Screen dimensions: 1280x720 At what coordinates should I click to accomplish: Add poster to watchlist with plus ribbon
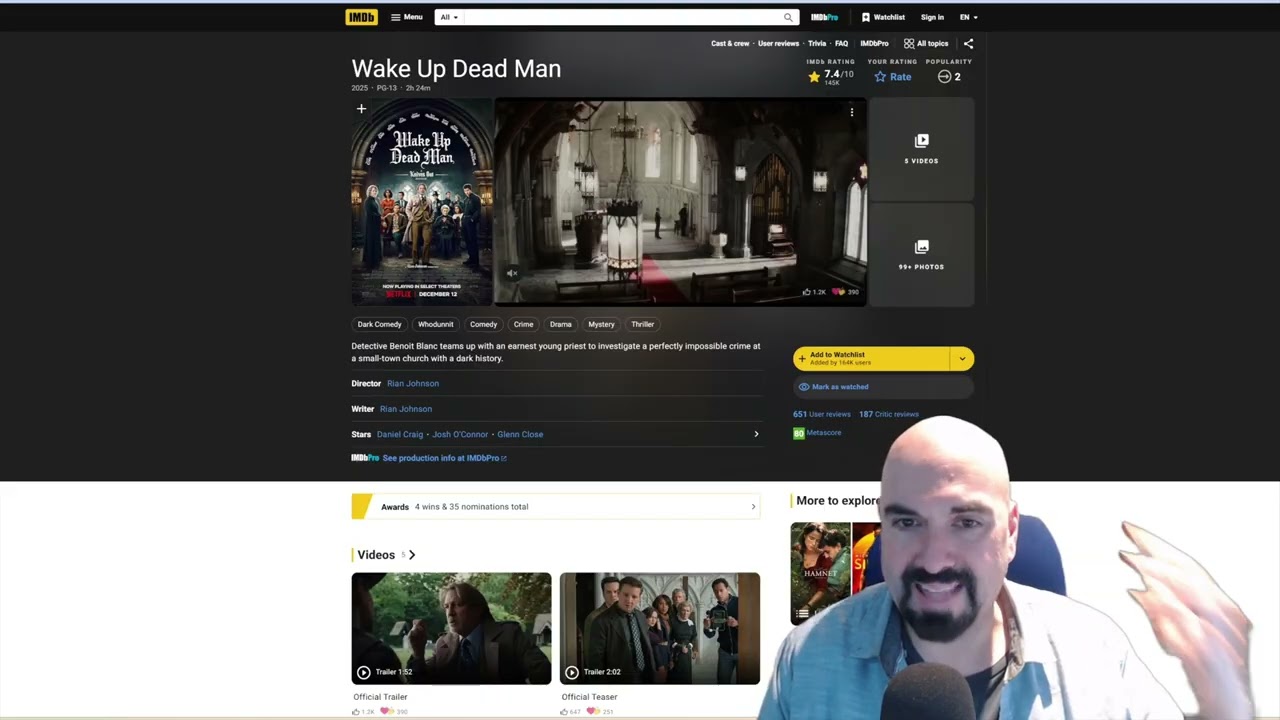(x=361, y=109)
